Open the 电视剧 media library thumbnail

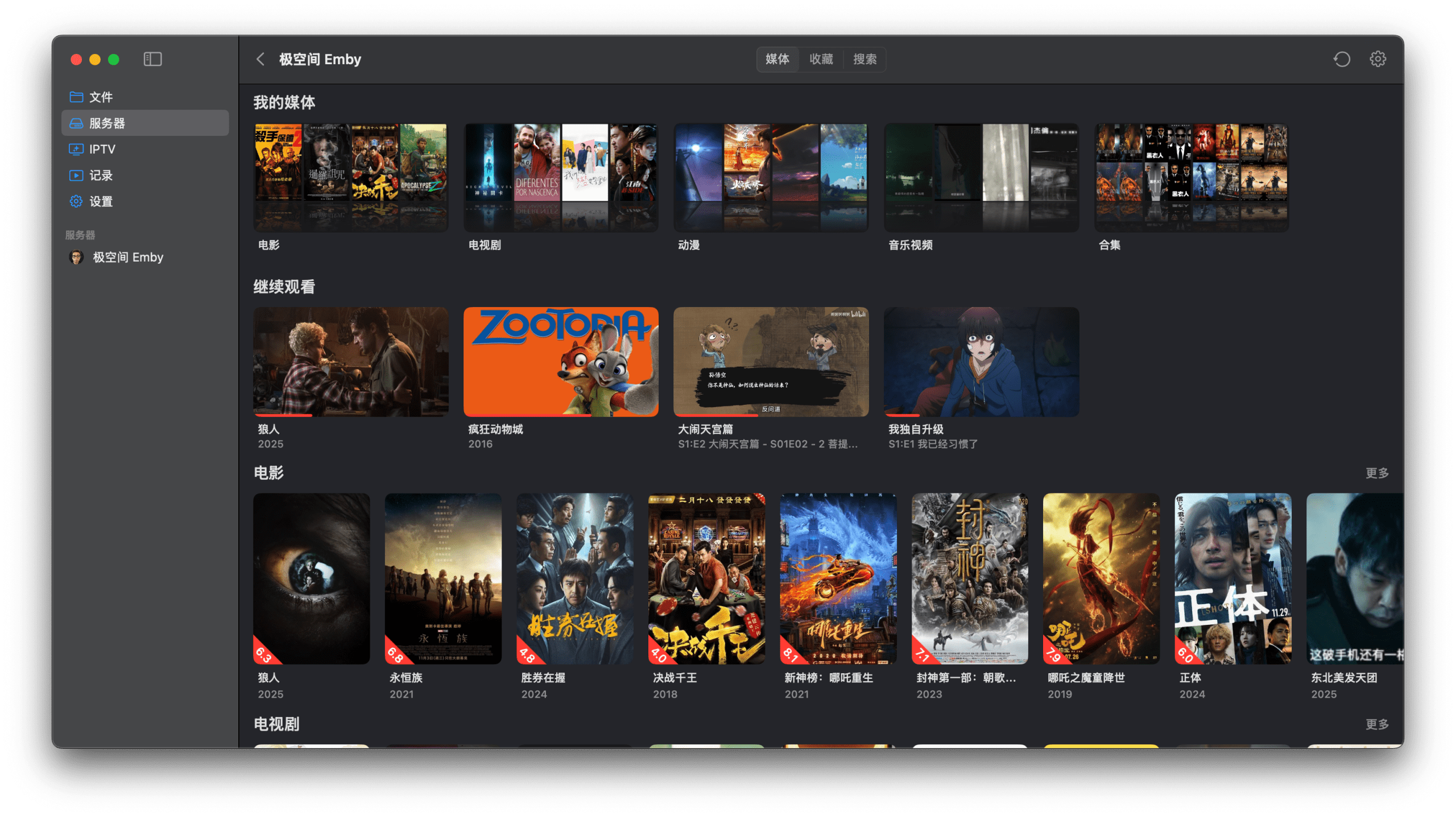coord(561,177)
